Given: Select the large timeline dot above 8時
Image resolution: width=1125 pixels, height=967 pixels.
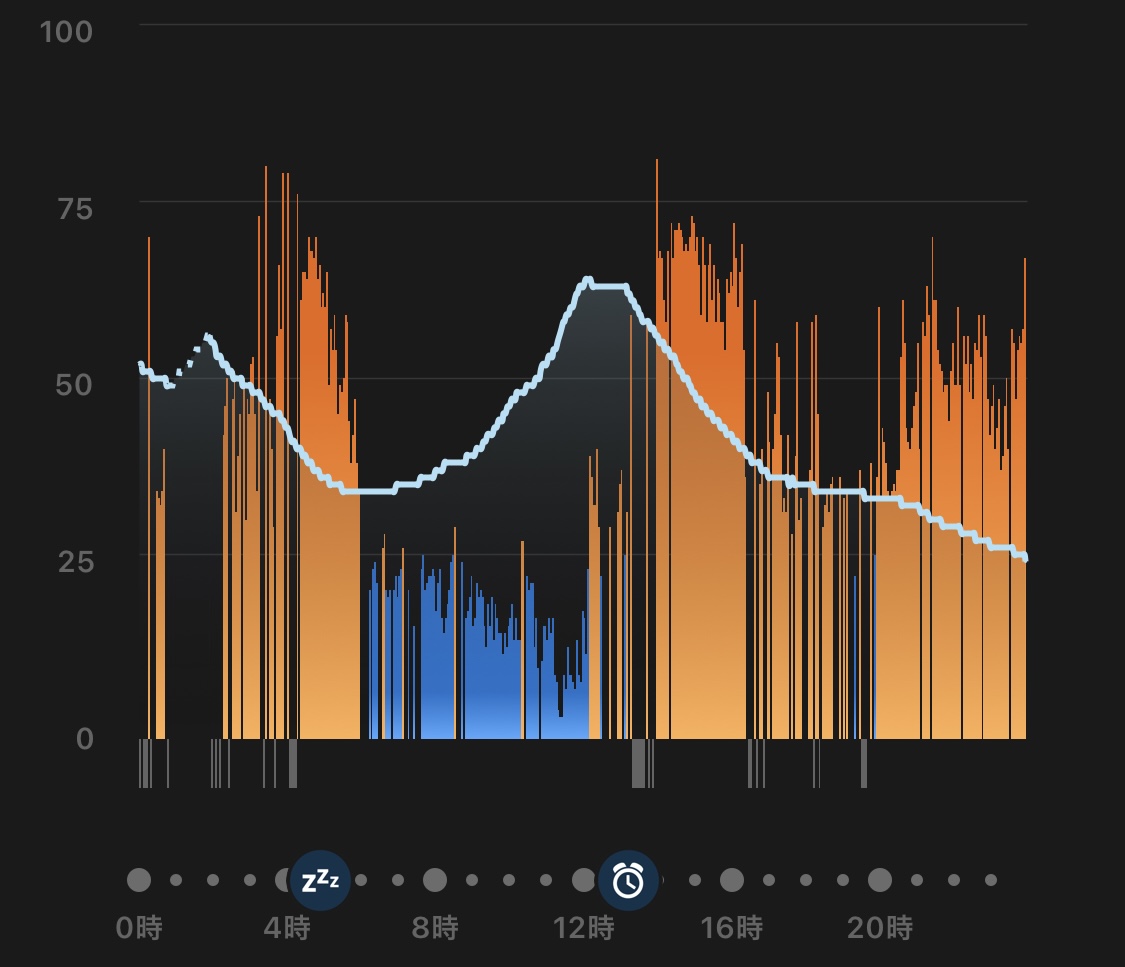Looking at the screenshot, I should coord(435,880).
